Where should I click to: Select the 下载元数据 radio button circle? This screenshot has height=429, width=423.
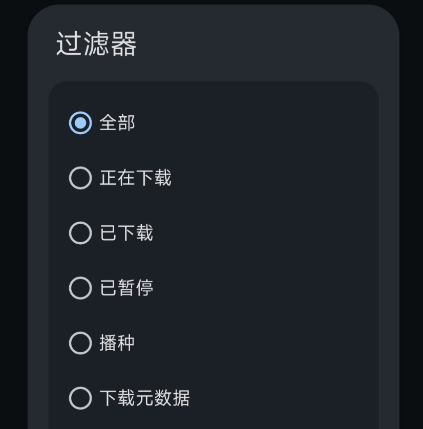pos(80,398)
